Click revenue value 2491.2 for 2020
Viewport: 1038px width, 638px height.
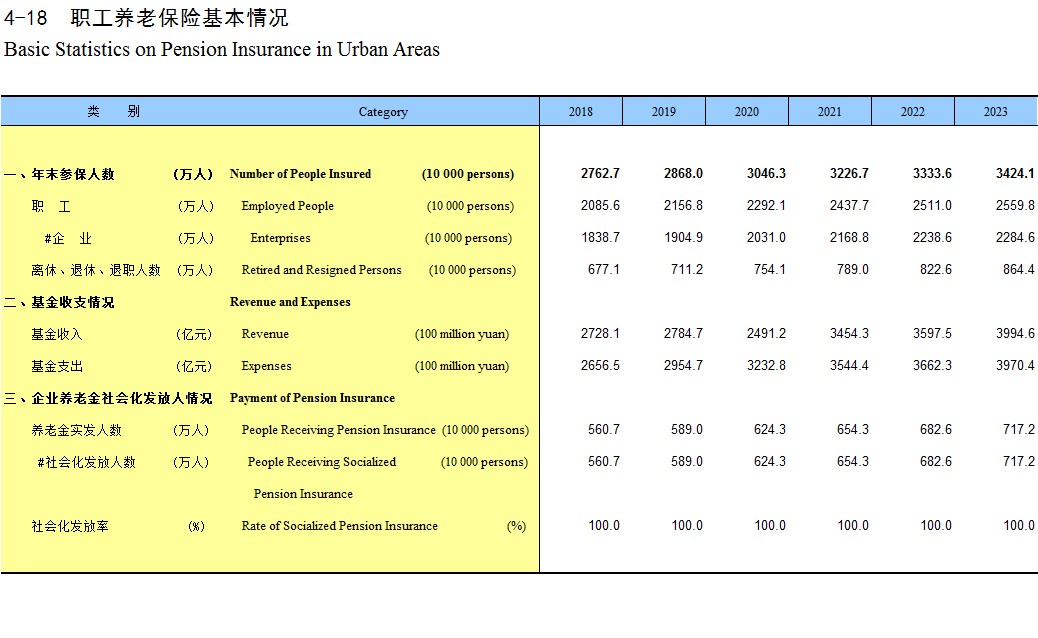pyautogui.click(x=767, y=334)
